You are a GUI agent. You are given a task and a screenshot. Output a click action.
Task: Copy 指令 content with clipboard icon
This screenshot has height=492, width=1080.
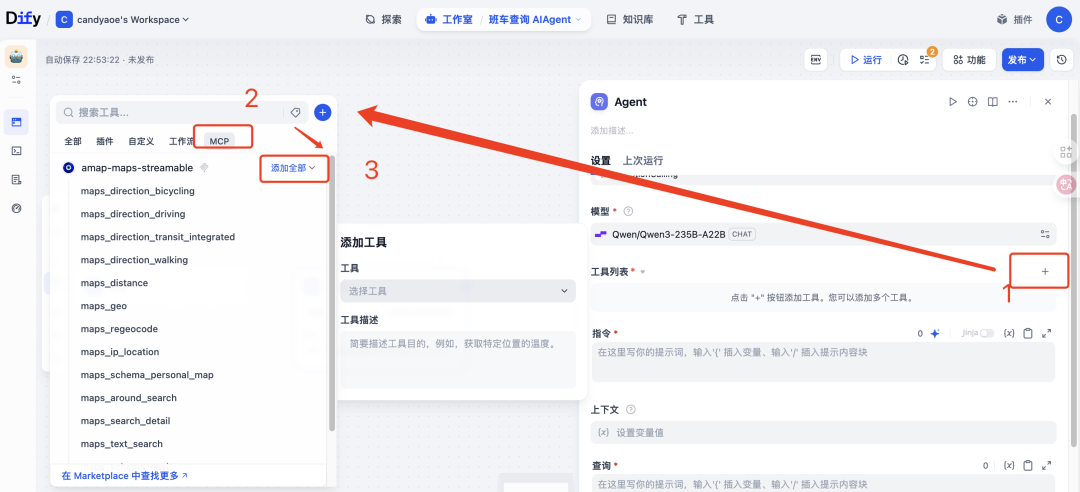1028,334
